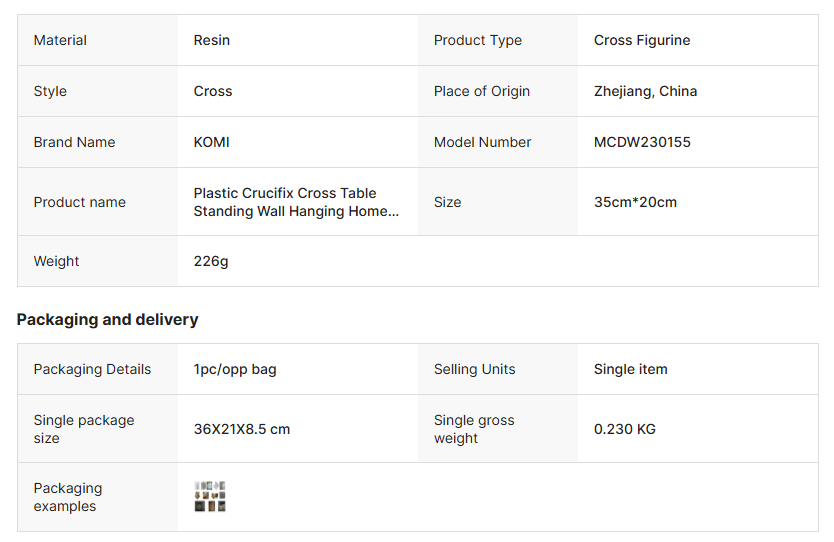This screenshot has width=834, height=542.
Task: Click the Selling Units label
Action: point(475,369)
